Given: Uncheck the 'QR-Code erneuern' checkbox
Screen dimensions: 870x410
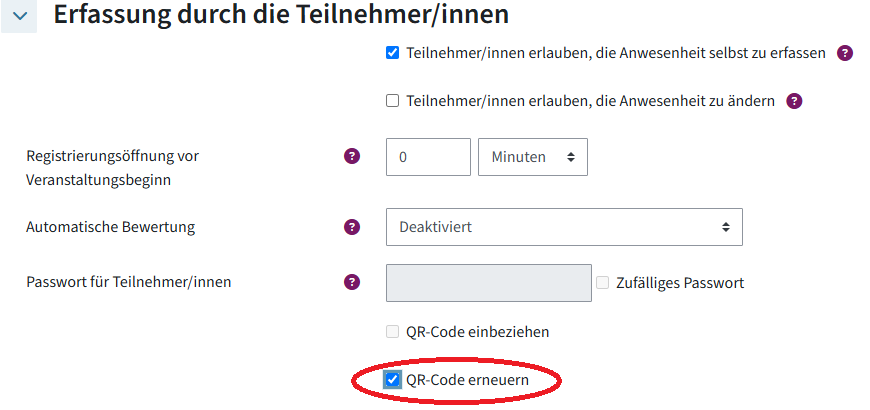Looking at the screenshot, I should (393, 380).
